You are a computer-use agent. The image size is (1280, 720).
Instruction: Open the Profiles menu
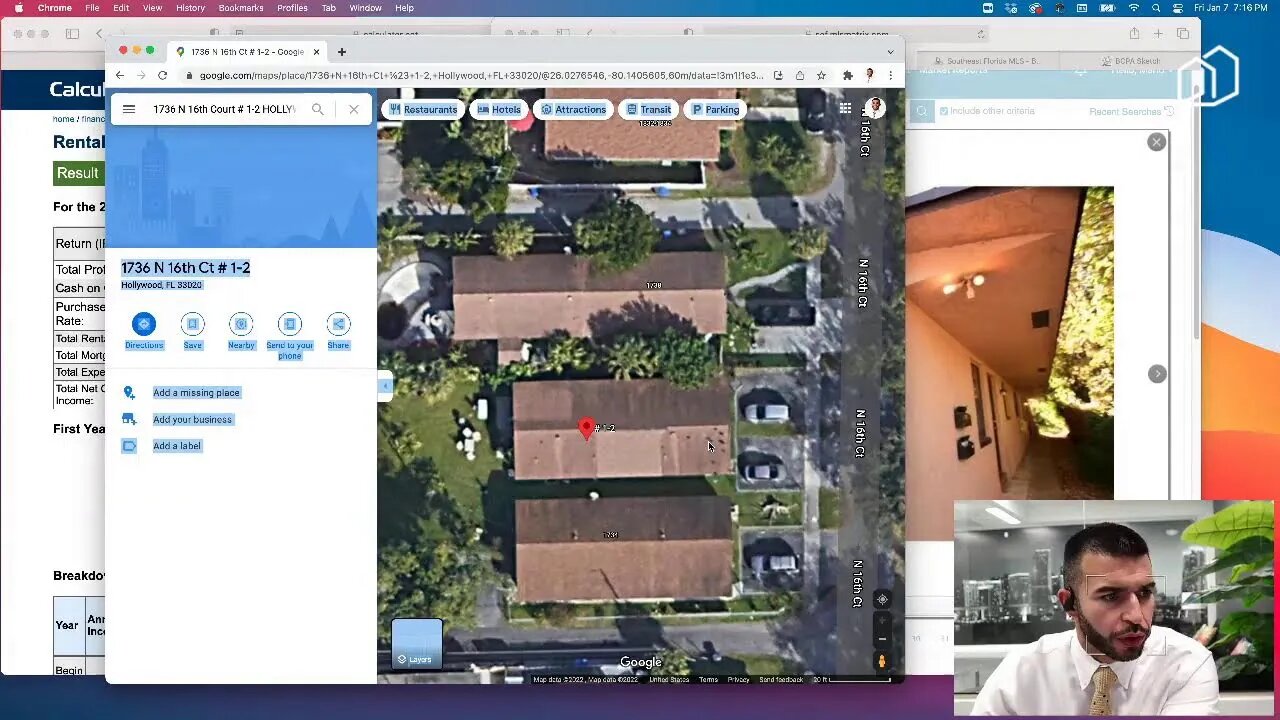pos(292,8)
